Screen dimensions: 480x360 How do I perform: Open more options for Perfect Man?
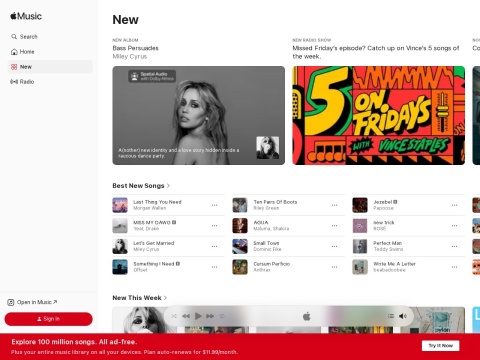pyautogui.click(x=454, y=246)
